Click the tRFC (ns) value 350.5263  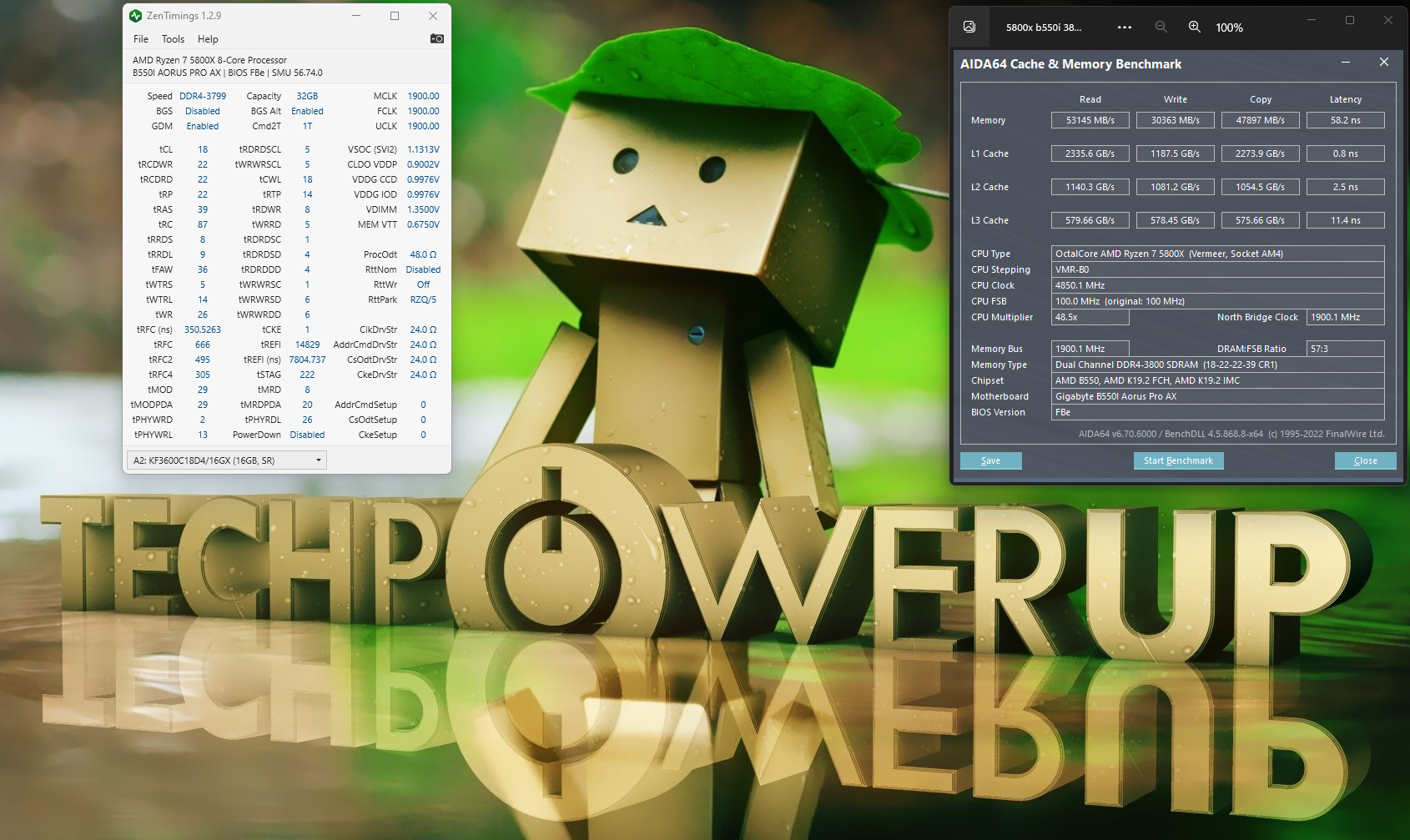(203, 329)
